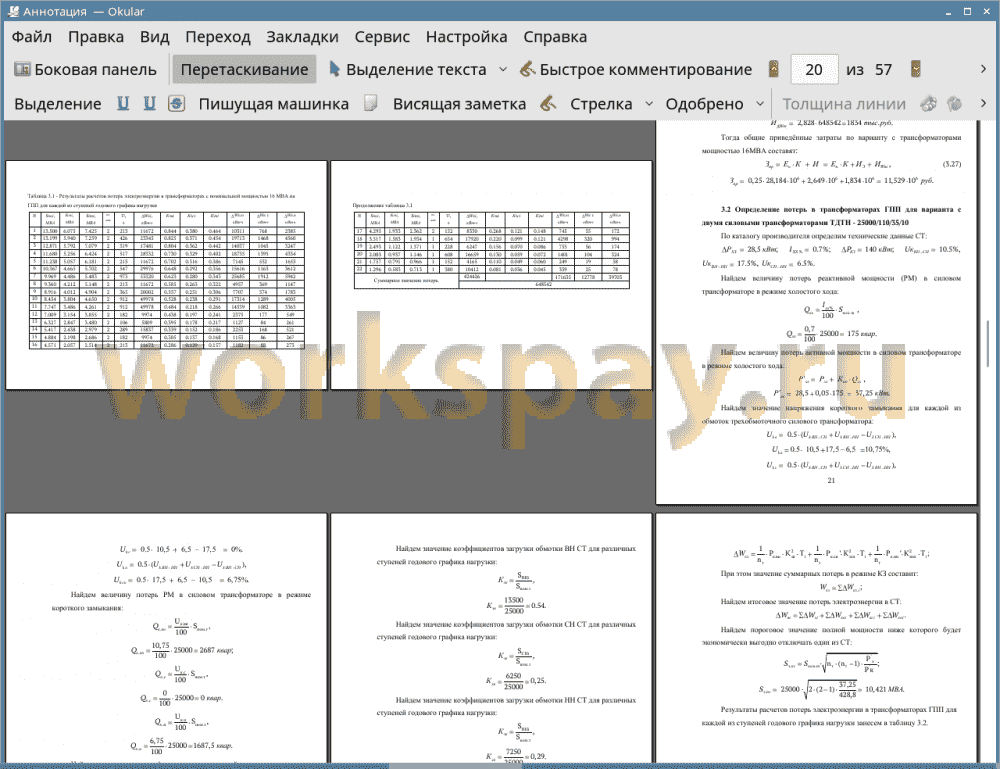
Task: Activate the Перетаскивание browse mode
Action: click(x=244, y=70)
